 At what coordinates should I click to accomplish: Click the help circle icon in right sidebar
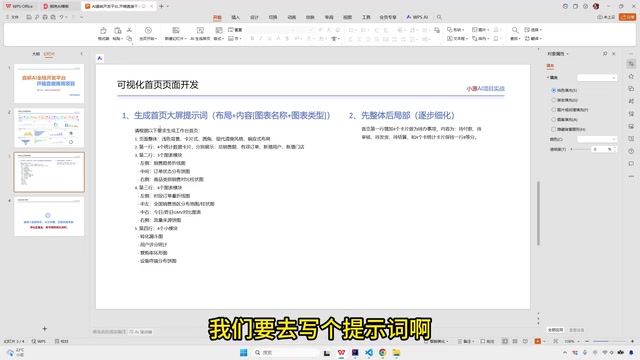click(x=631, y=151)
